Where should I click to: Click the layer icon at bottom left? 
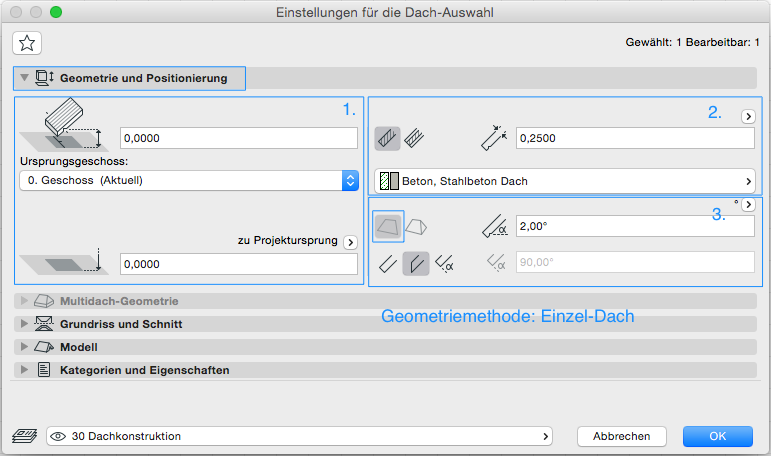24,436
